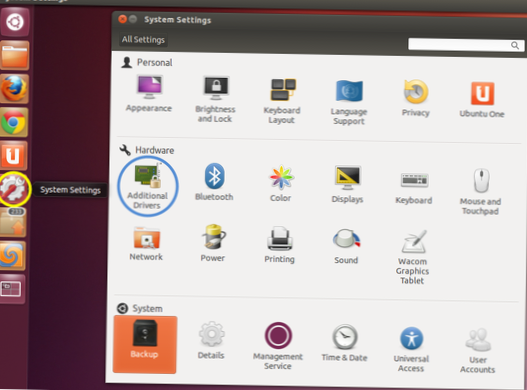The image size is (527, 390).
Task: Open Workspace Switcher in launcher
Action: pyautogui.click(x=11, y=289)
